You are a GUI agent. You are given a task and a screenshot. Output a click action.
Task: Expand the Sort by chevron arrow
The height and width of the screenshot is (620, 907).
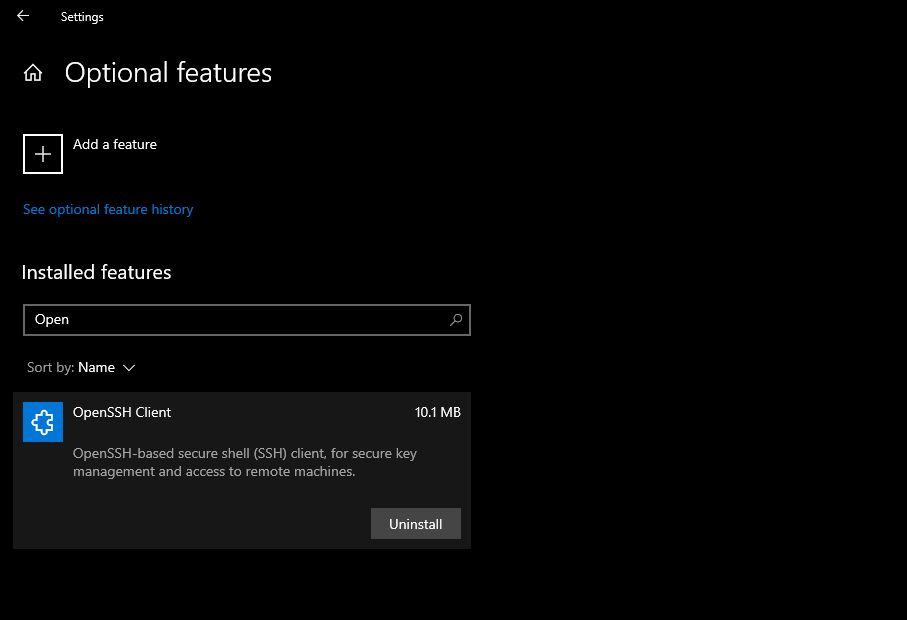(x=129, y=368)
